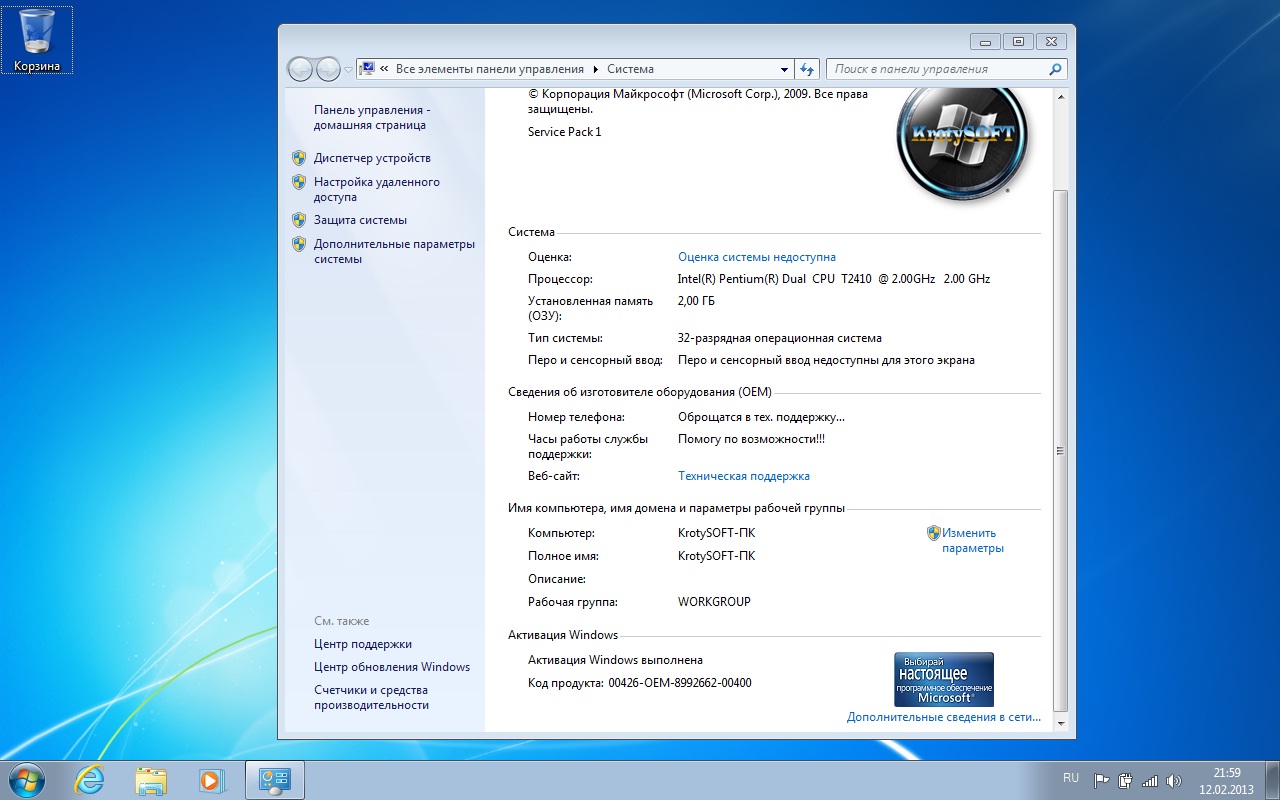This screenshot has height=800, width=1280.
Task: Click 'Активация Windows выполнена' text
Action: 615,660
